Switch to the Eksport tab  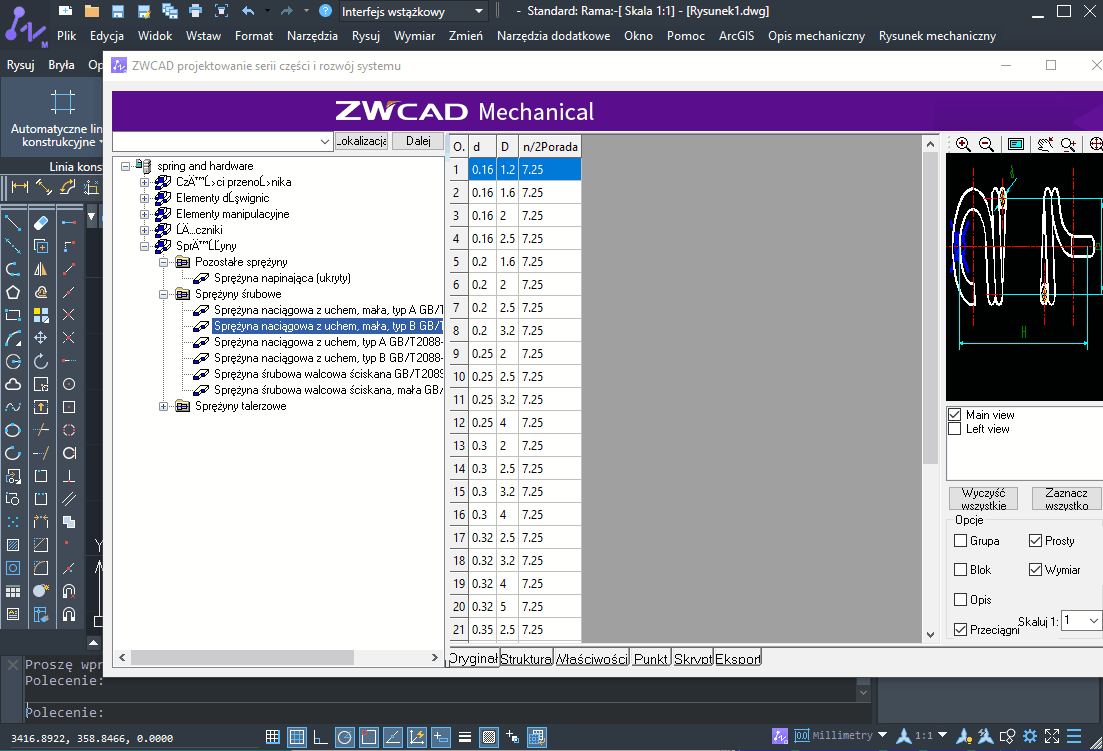738,659
